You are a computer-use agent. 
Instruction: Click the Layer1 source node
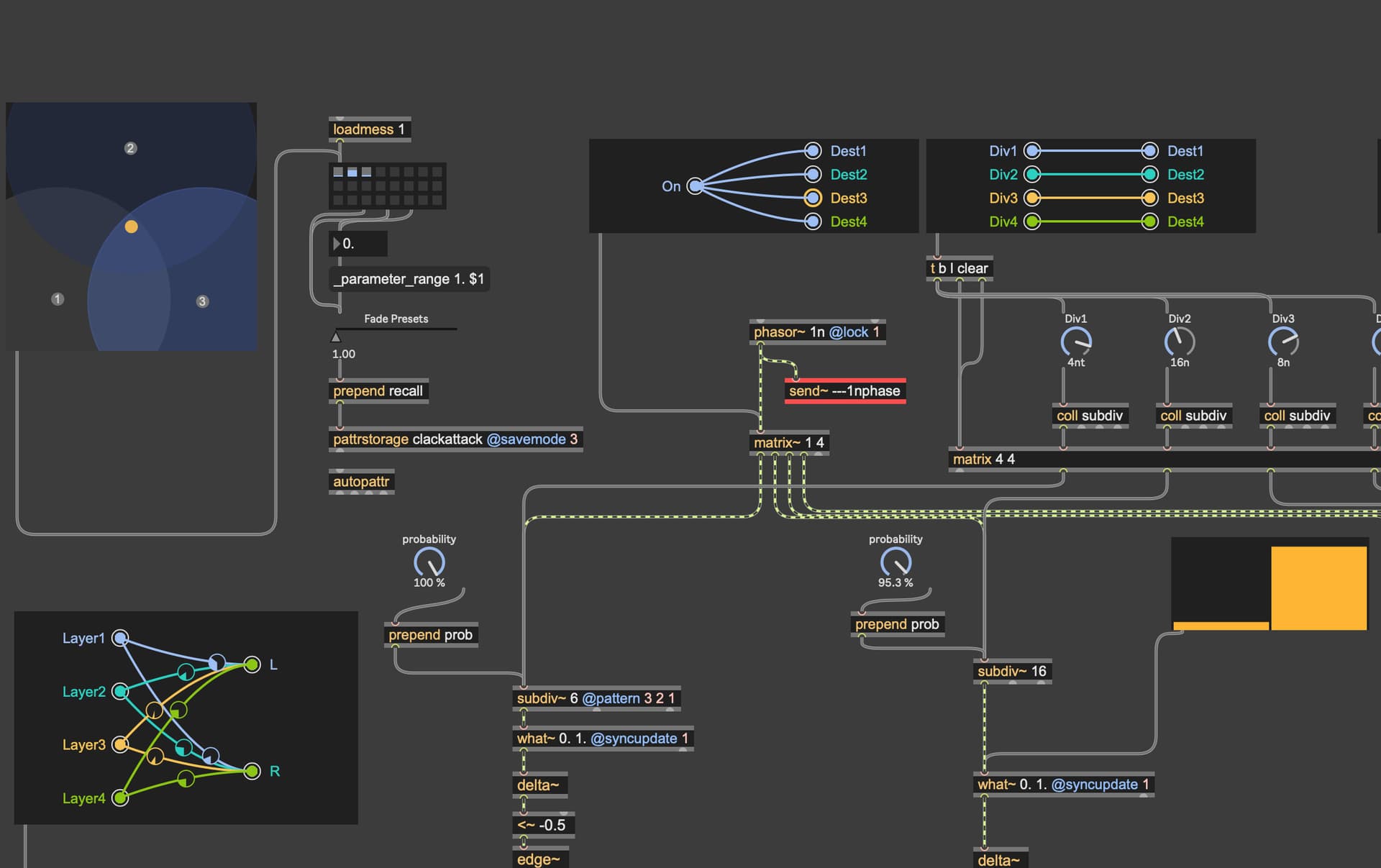121,638
